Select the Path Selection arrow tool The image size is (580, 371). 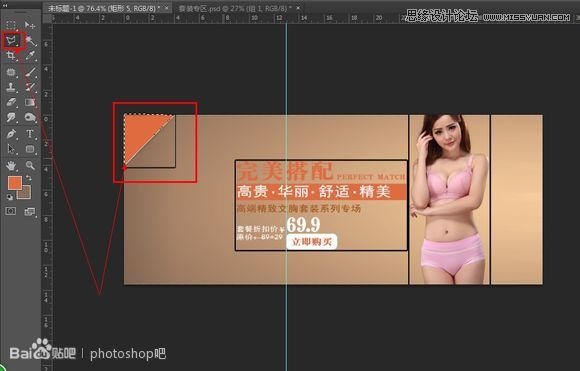(x=11, y=149)
